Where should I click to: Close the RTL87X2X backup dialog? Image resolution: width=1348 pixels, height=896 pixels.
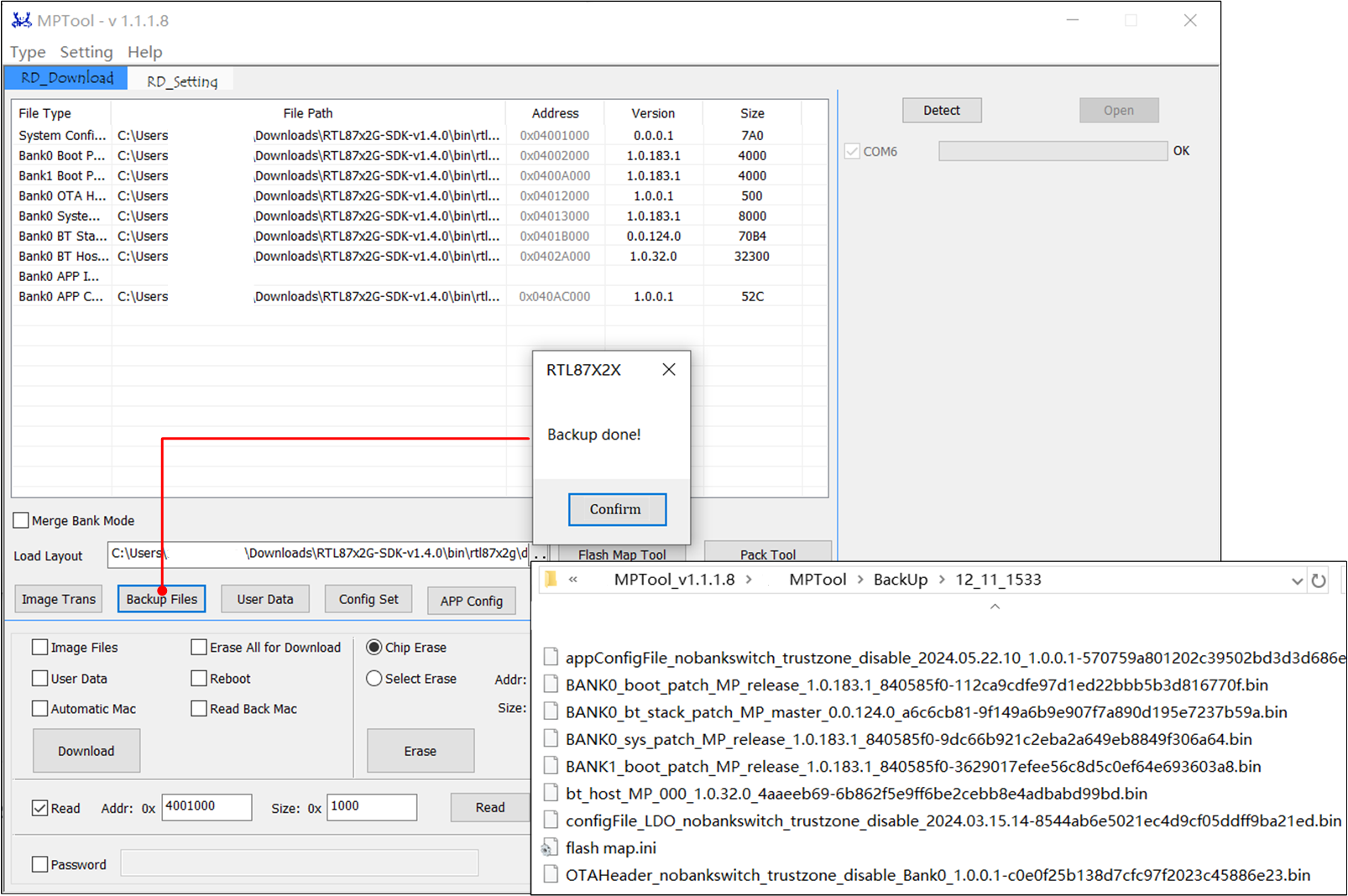click(668, 370)
